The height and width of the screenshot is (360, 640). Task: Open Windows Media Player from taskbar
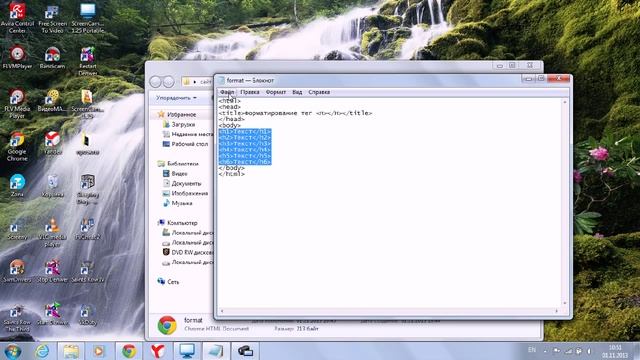[99, 351]
